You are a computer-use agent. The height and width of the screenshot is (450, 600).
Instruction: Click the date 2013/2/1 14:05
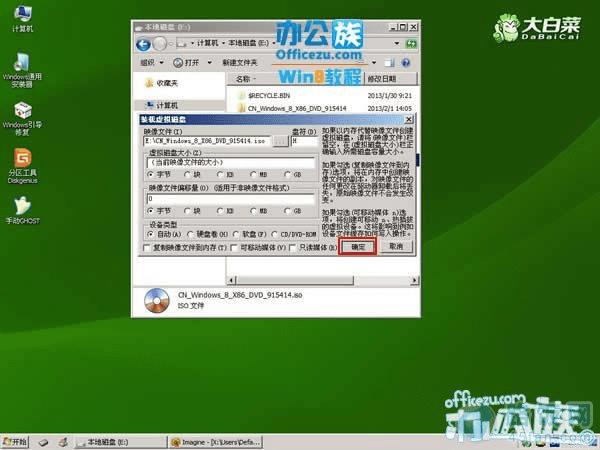pos(390,108)
